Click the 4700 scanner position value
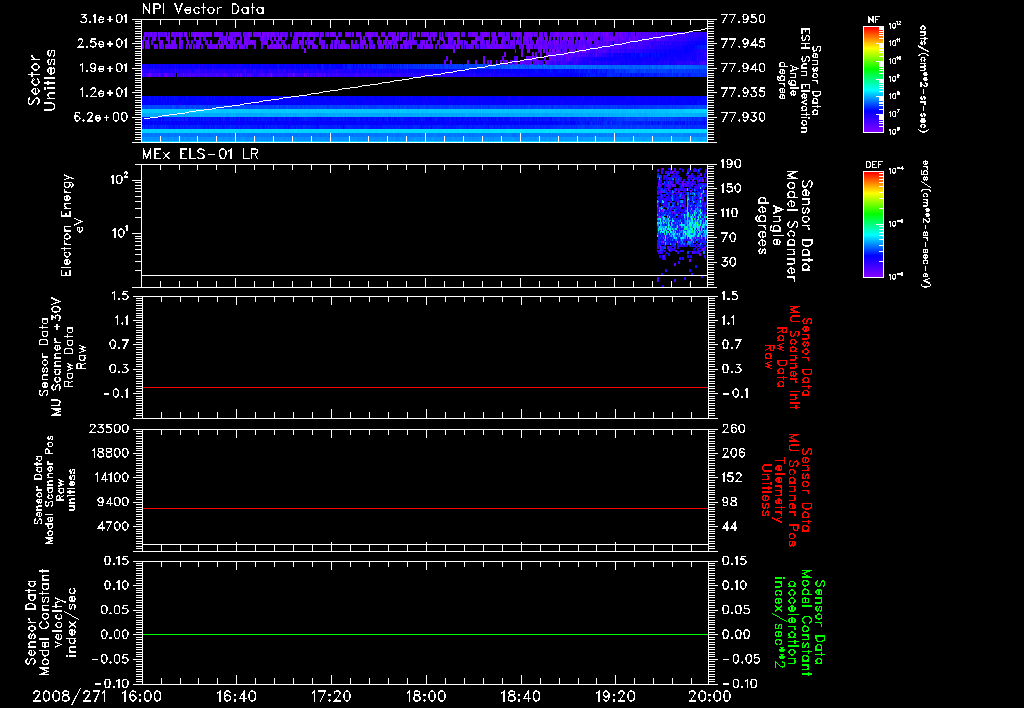This screenshot has height=708, width=1024. click(x=113, y=526)
